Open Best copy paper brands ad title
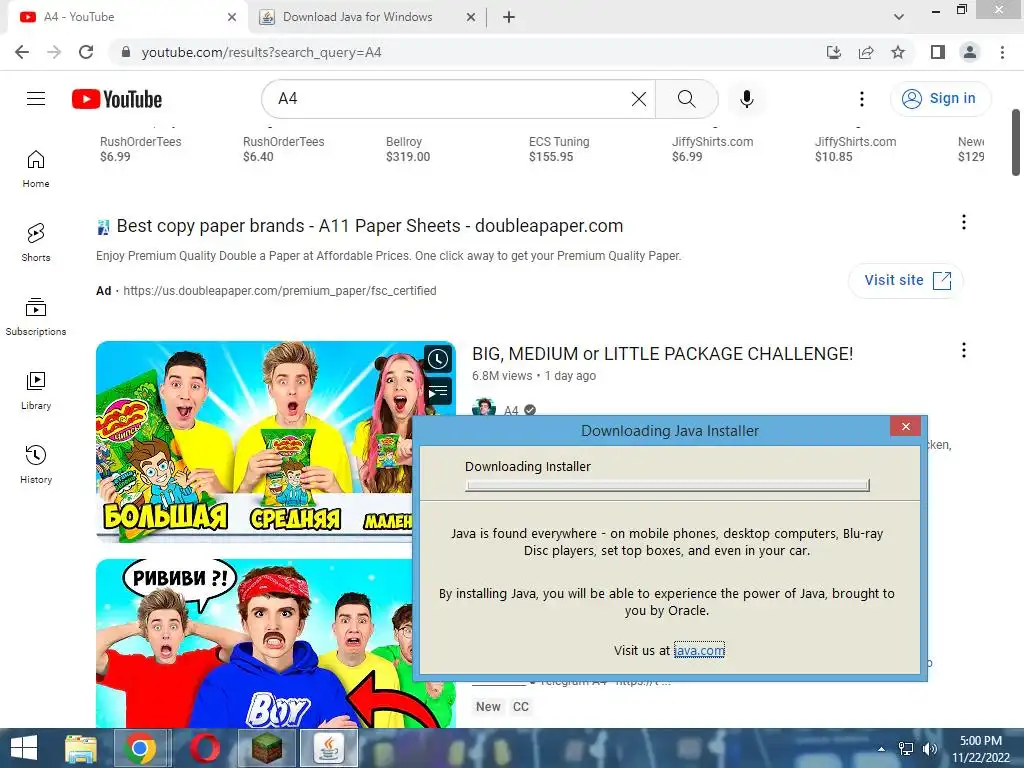1024x768 pixels. [370, 226]
